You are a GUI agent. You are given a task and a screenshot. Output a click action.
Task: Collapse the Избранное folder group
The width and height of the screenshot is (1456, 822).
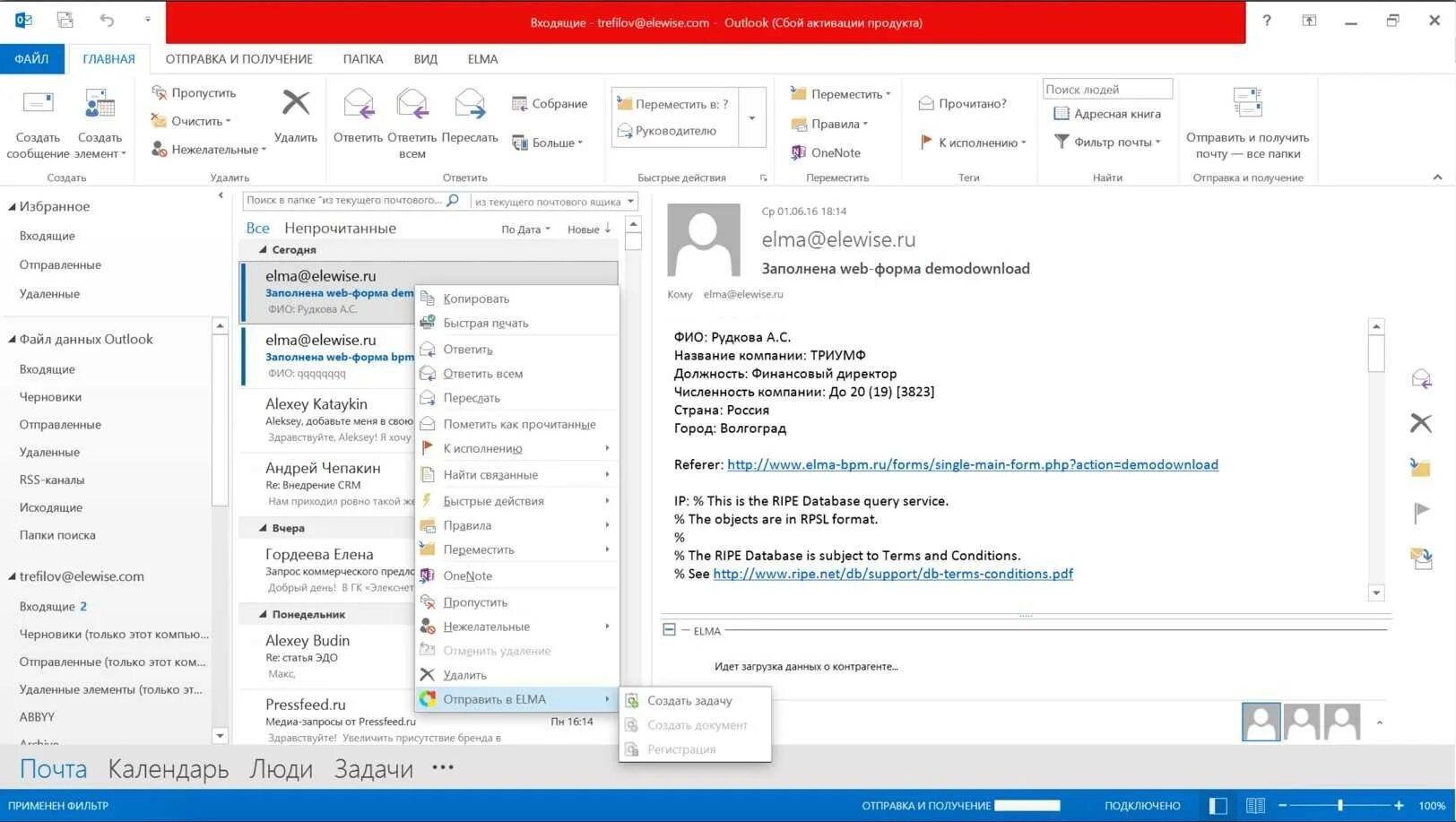12,207
